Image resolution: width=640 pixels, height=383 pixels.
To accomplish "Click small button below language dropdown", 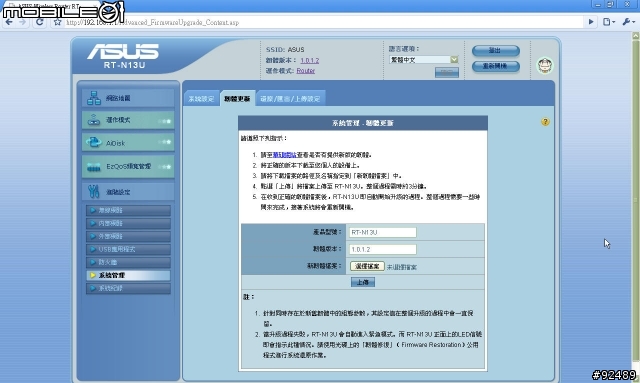I will 447,73.
